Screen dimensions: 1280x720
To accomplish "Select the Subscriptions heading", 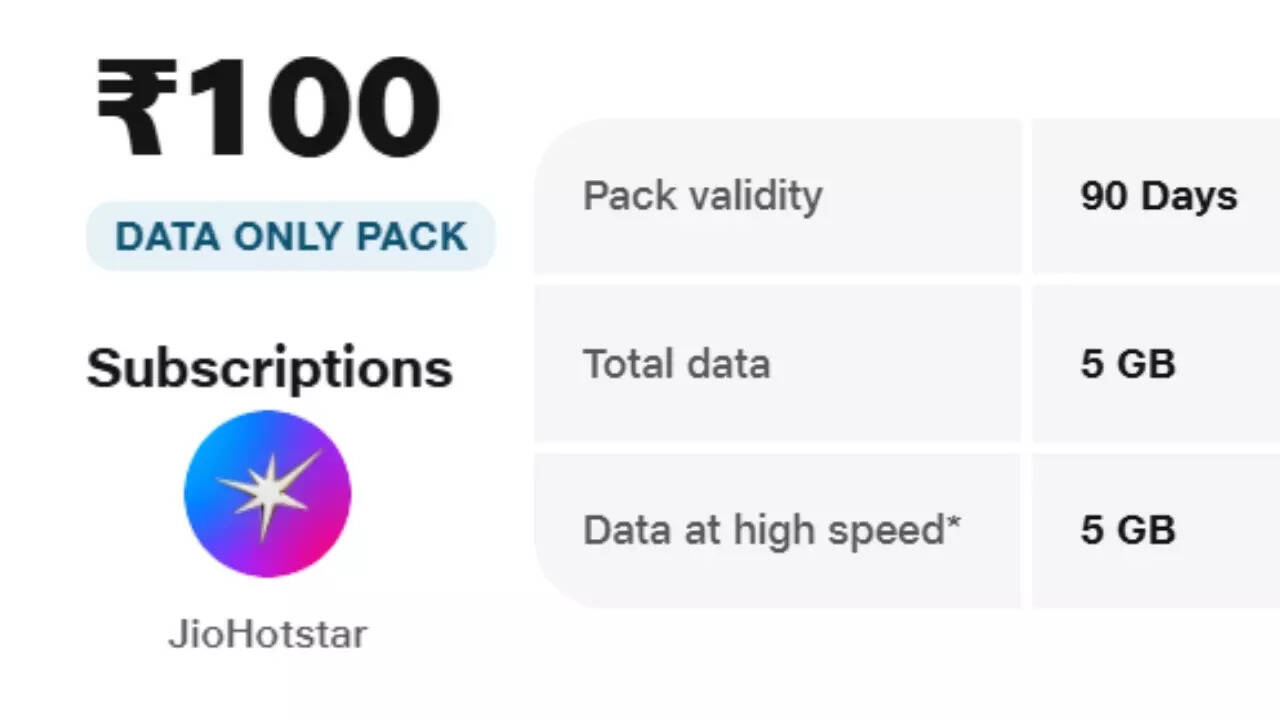I will [269, 368].
